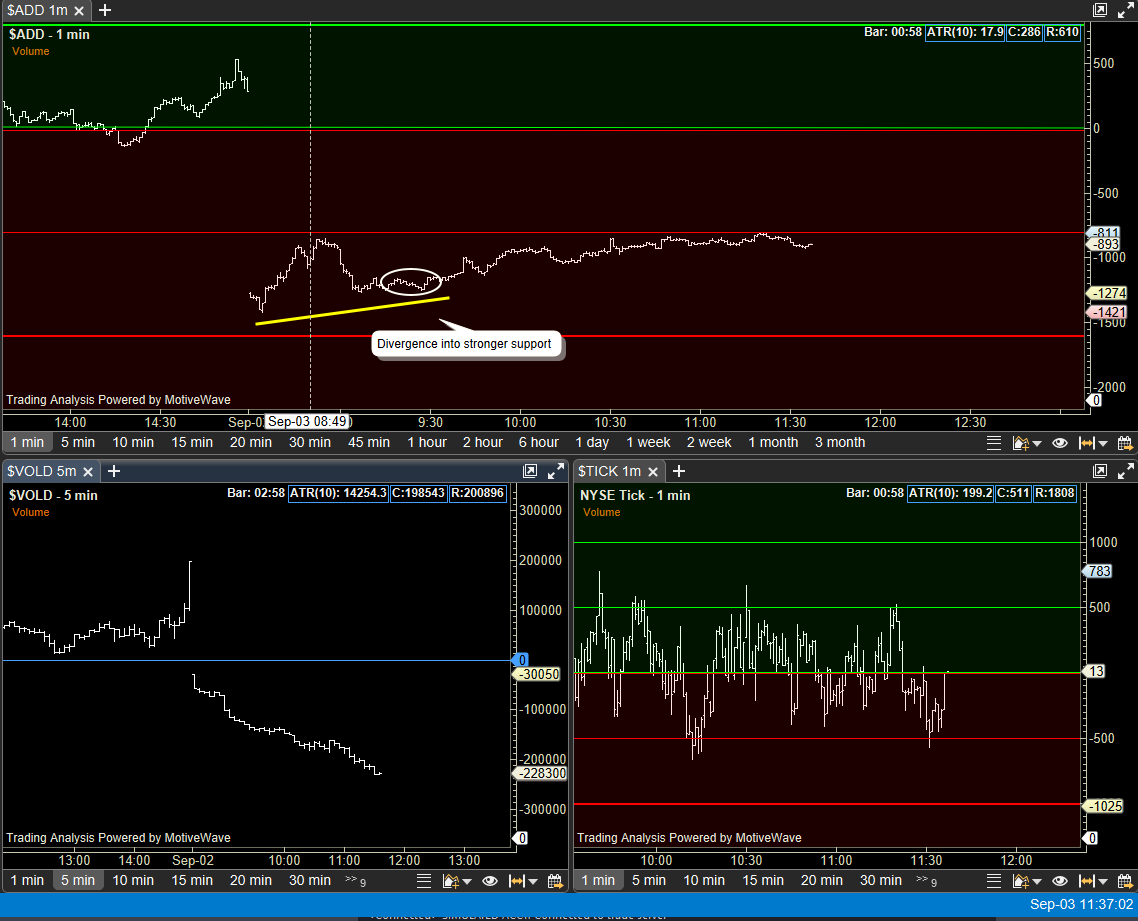The image size is (1138, 921).
Task: Switch $ADD chart to 20 min bars
Action: (x=250, y=442)
